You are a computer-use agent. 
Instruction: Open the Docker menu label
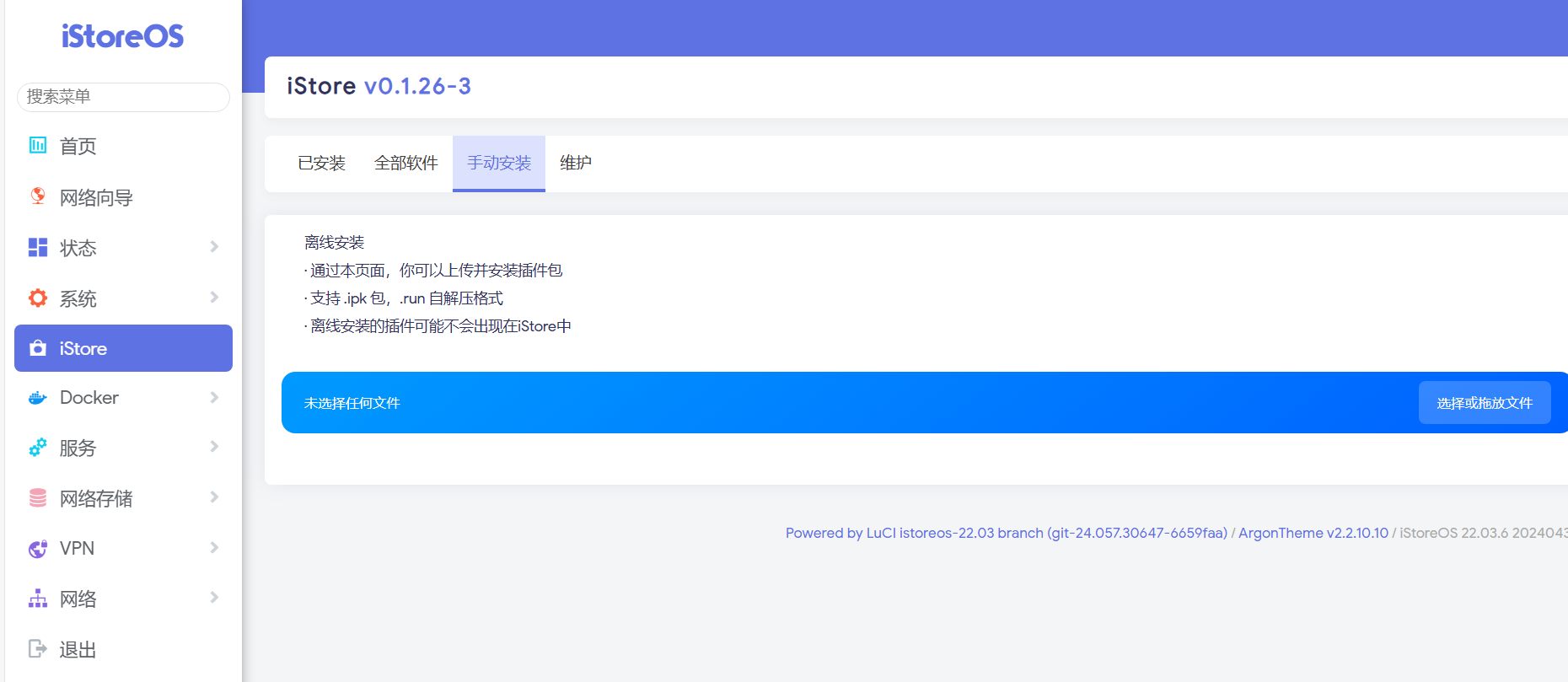(89, 397)
